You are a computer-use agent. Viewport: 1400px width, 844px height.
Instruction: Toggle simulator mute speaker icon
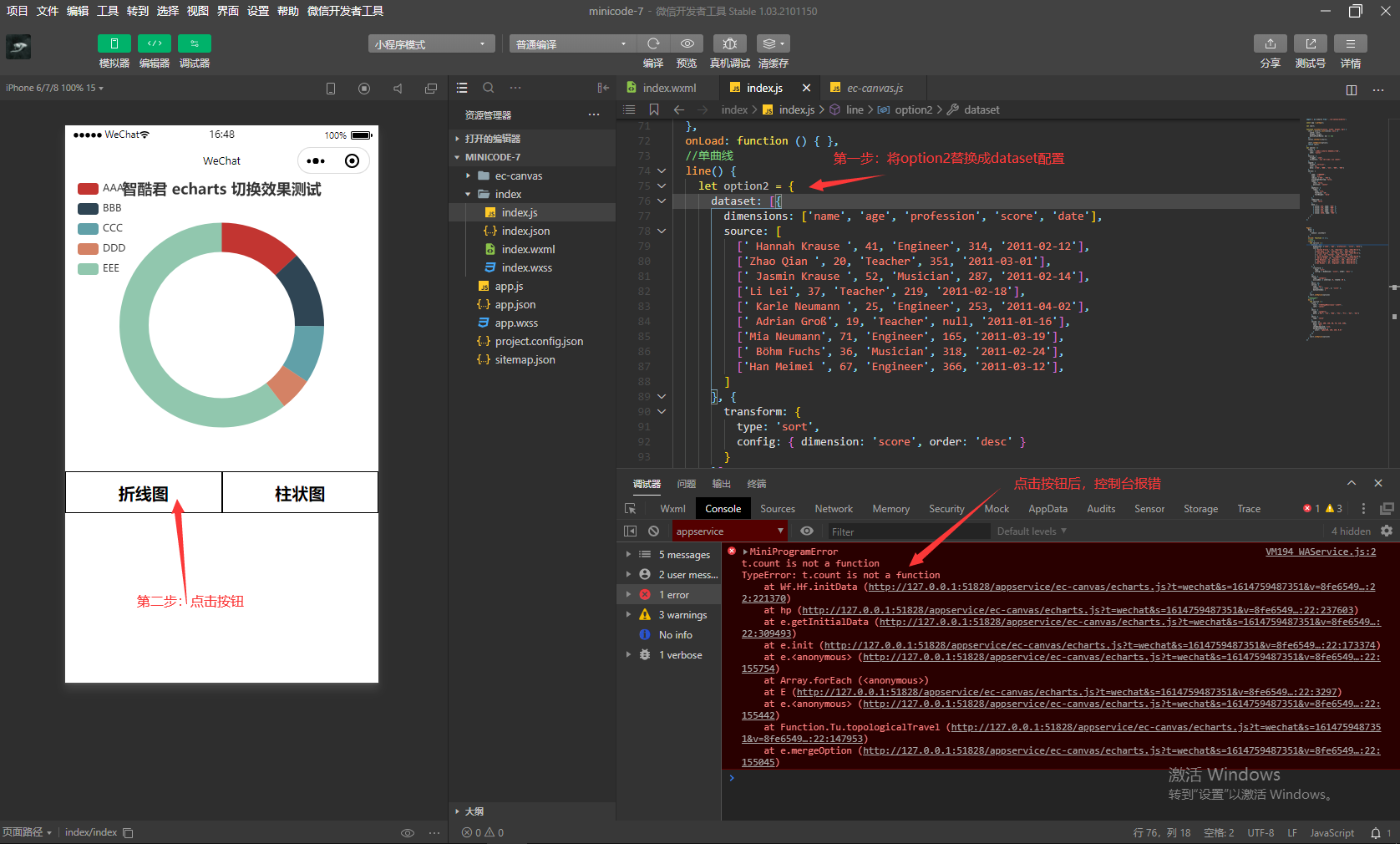398,88
